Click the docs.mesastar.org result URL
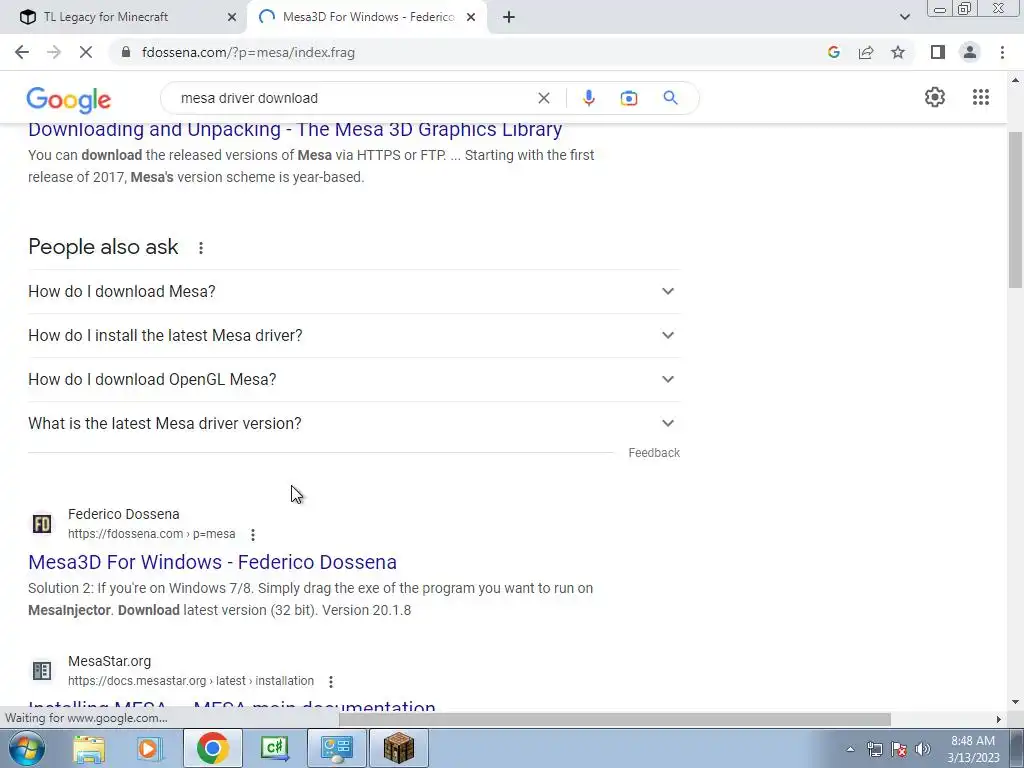Screen dimensions: 1024x768 [191, 680]
